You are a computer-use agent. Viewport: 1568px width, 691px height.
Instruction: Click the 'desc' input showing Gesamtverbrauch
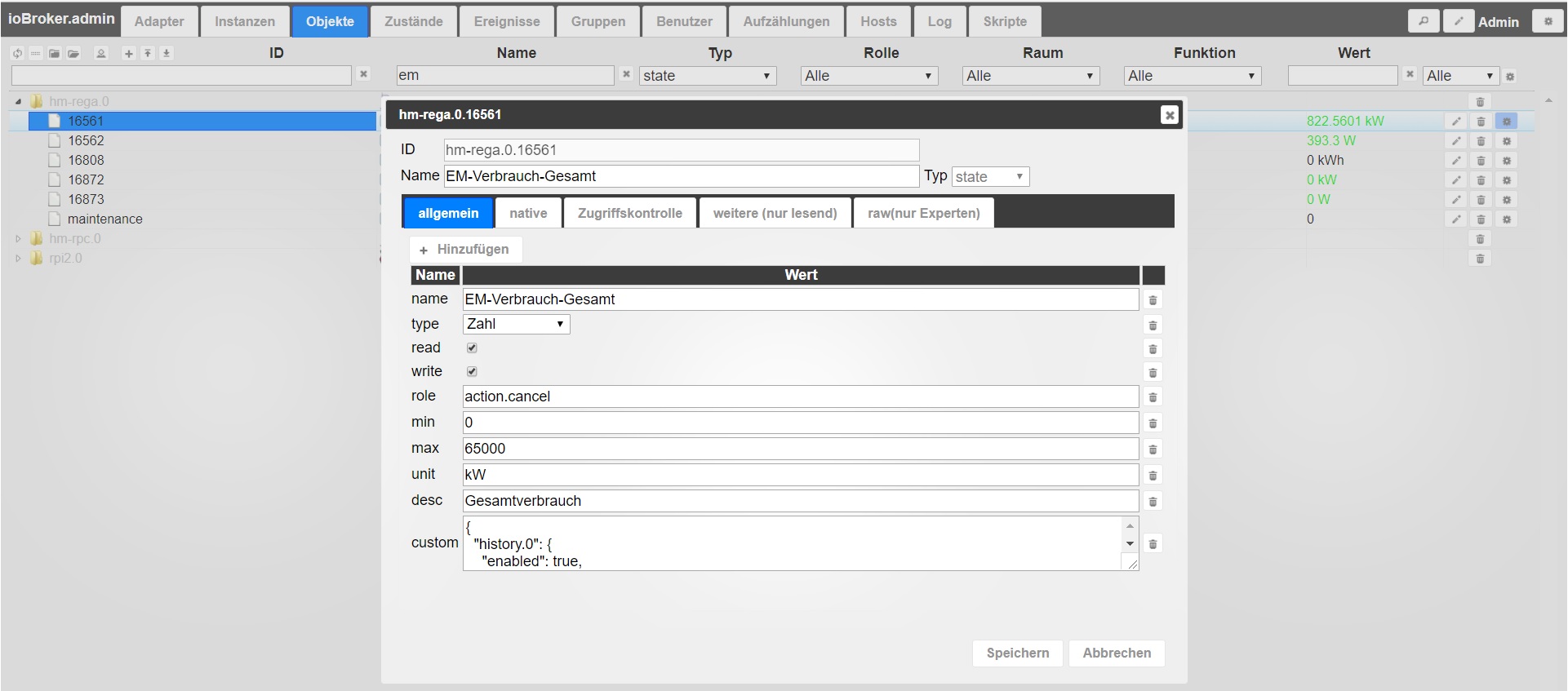(x=800, y=501)
